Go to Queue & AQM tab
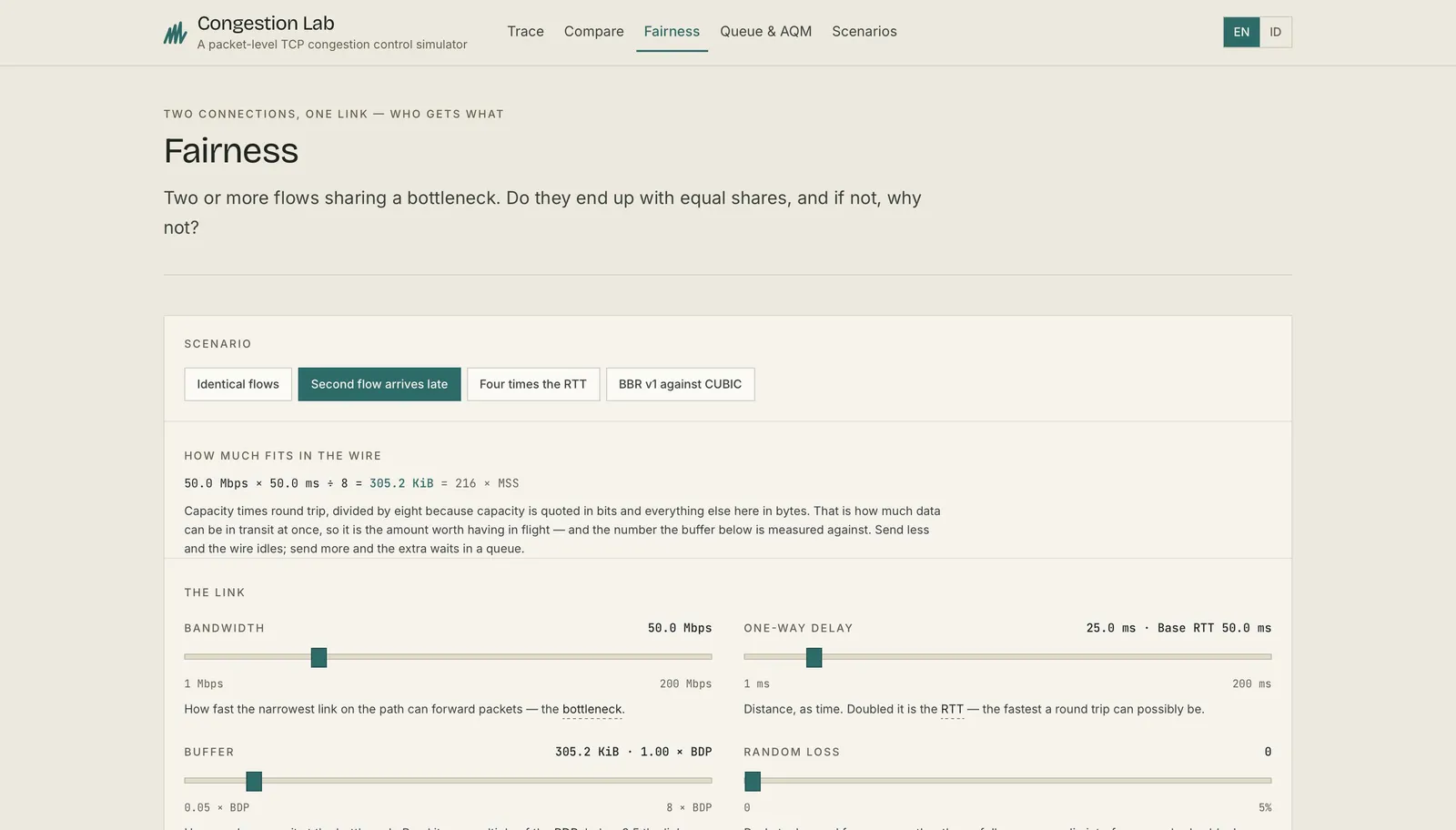 (765, 32)
